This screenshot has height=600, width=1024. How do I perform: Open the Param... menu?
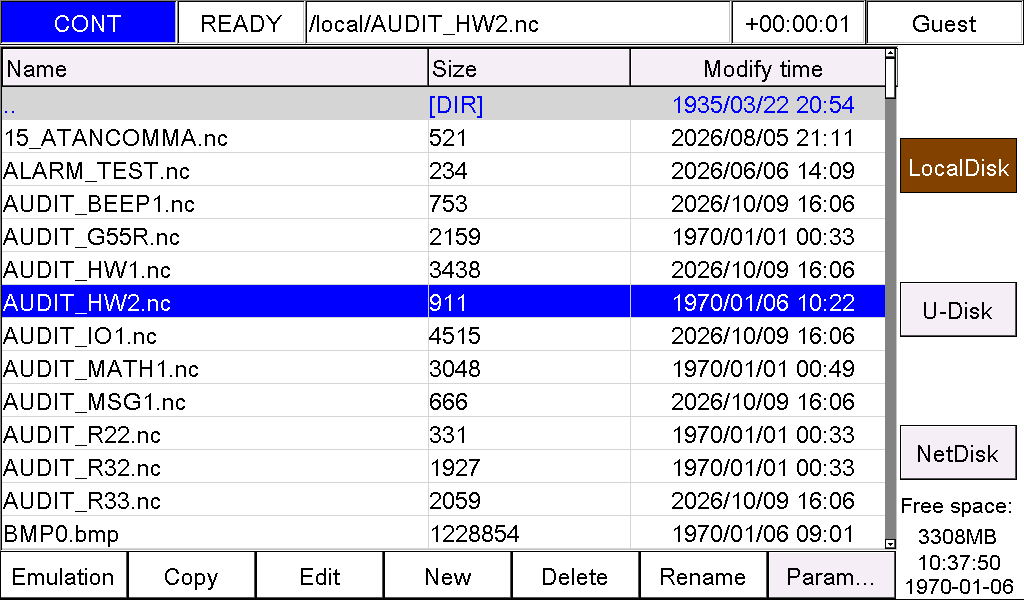coord(831,576)
